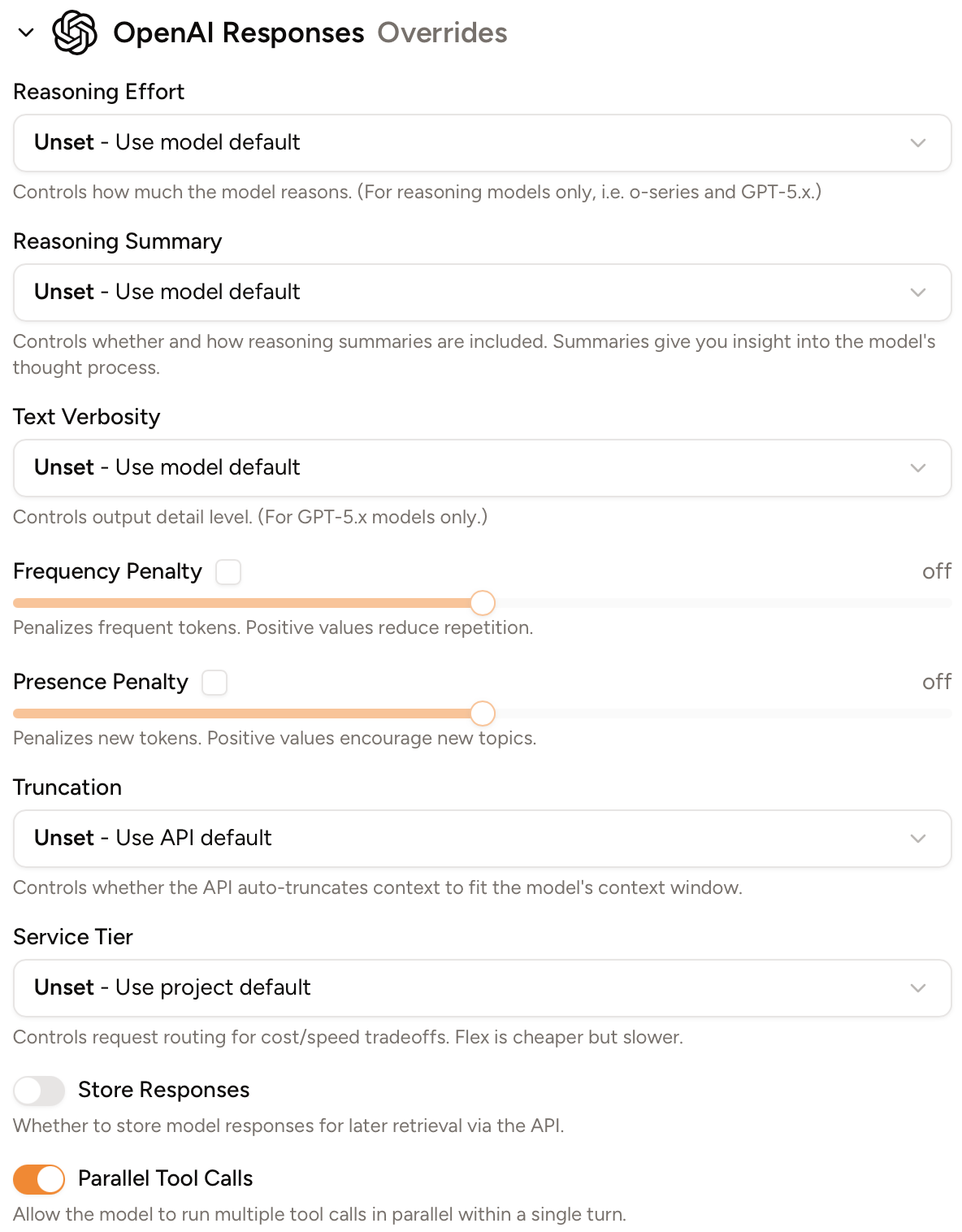Enable the Frequency Penalty checkbox
This screenshot has width=962, height=1232.
tap(229, 572)
